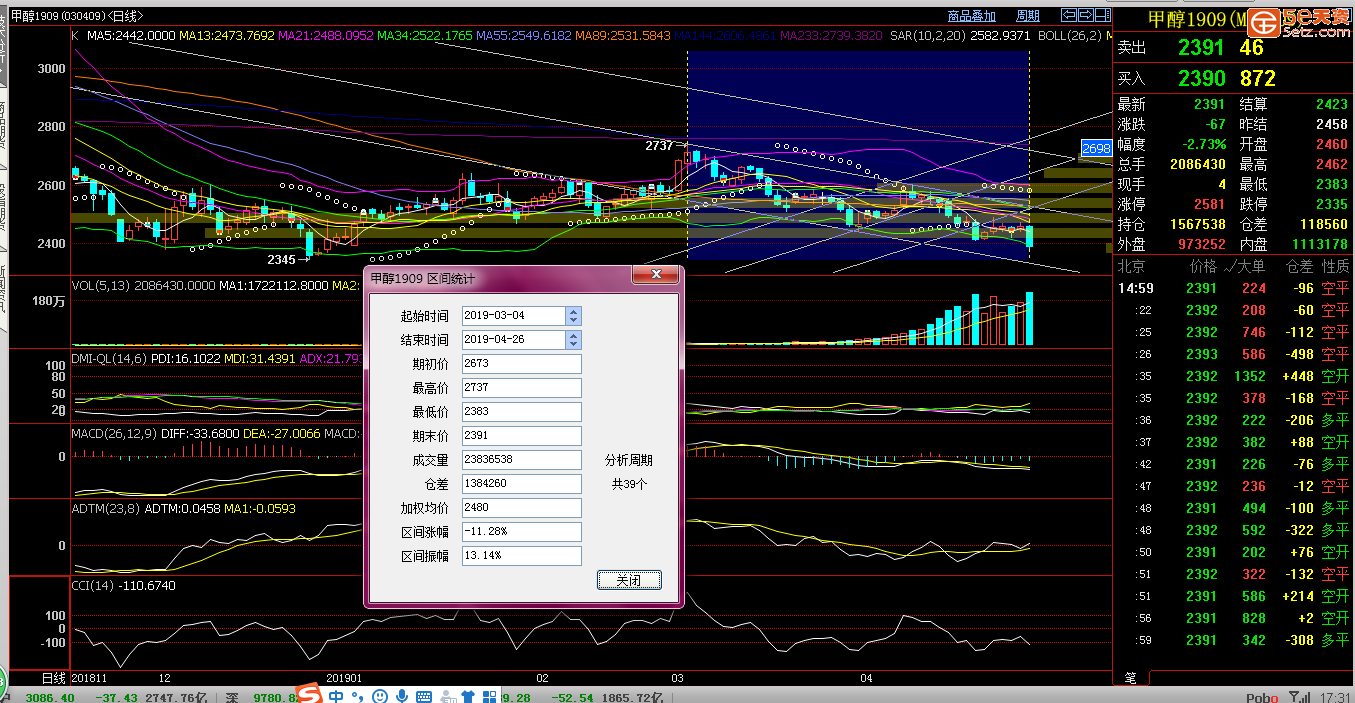Increase the 起始时间 date with up arrow

[573, 311]
